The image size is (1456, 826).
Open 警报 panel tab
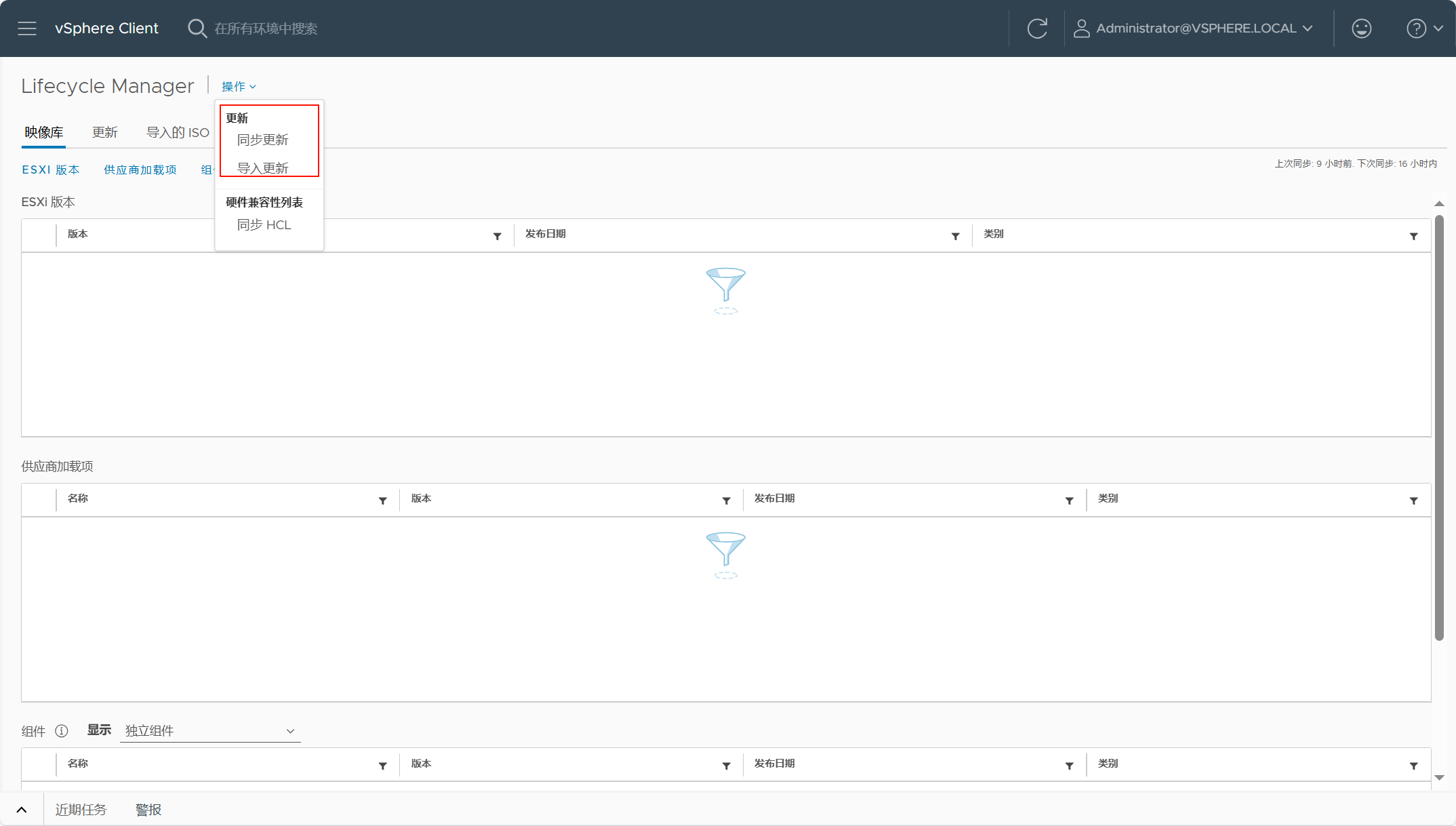click(x=148, y=810)
